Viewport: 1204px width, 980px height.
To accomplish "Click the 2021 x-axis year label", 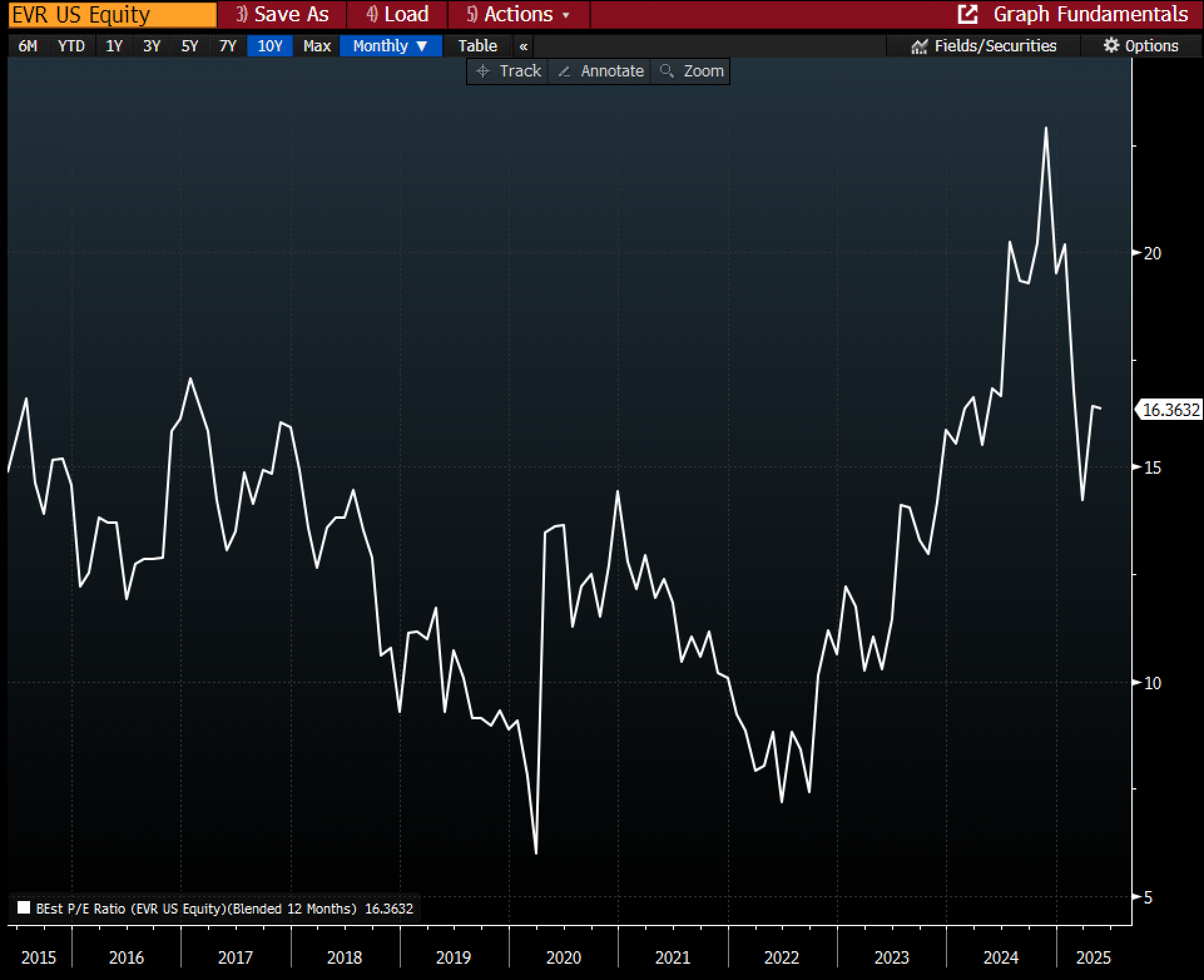I will pos(672,957).
